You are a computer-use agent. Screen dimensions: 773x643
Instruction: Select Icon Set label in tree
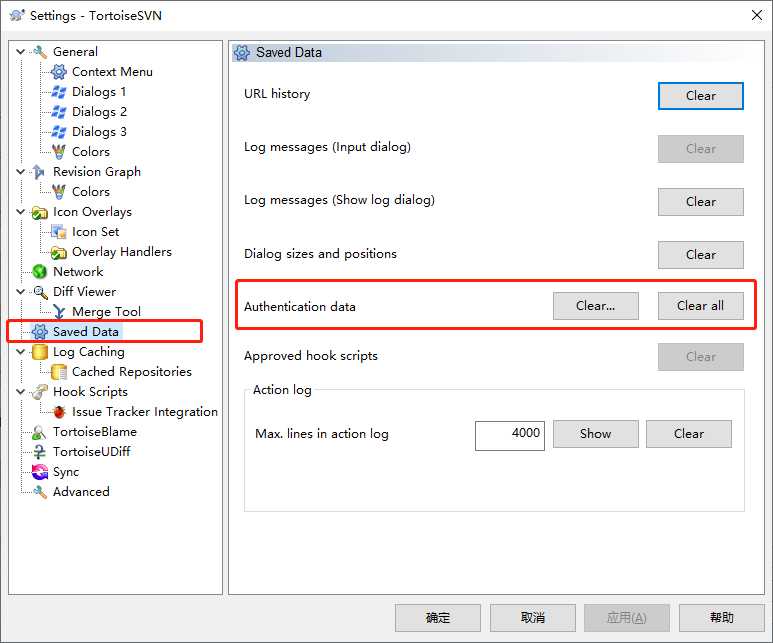(x=96, y=232)
